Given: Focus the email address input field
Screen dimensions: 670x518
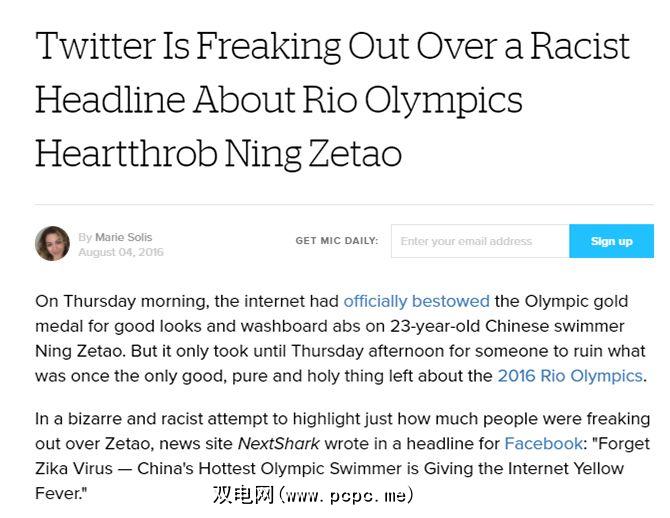Looking at the screenshot, I should (x=479, y=241).
